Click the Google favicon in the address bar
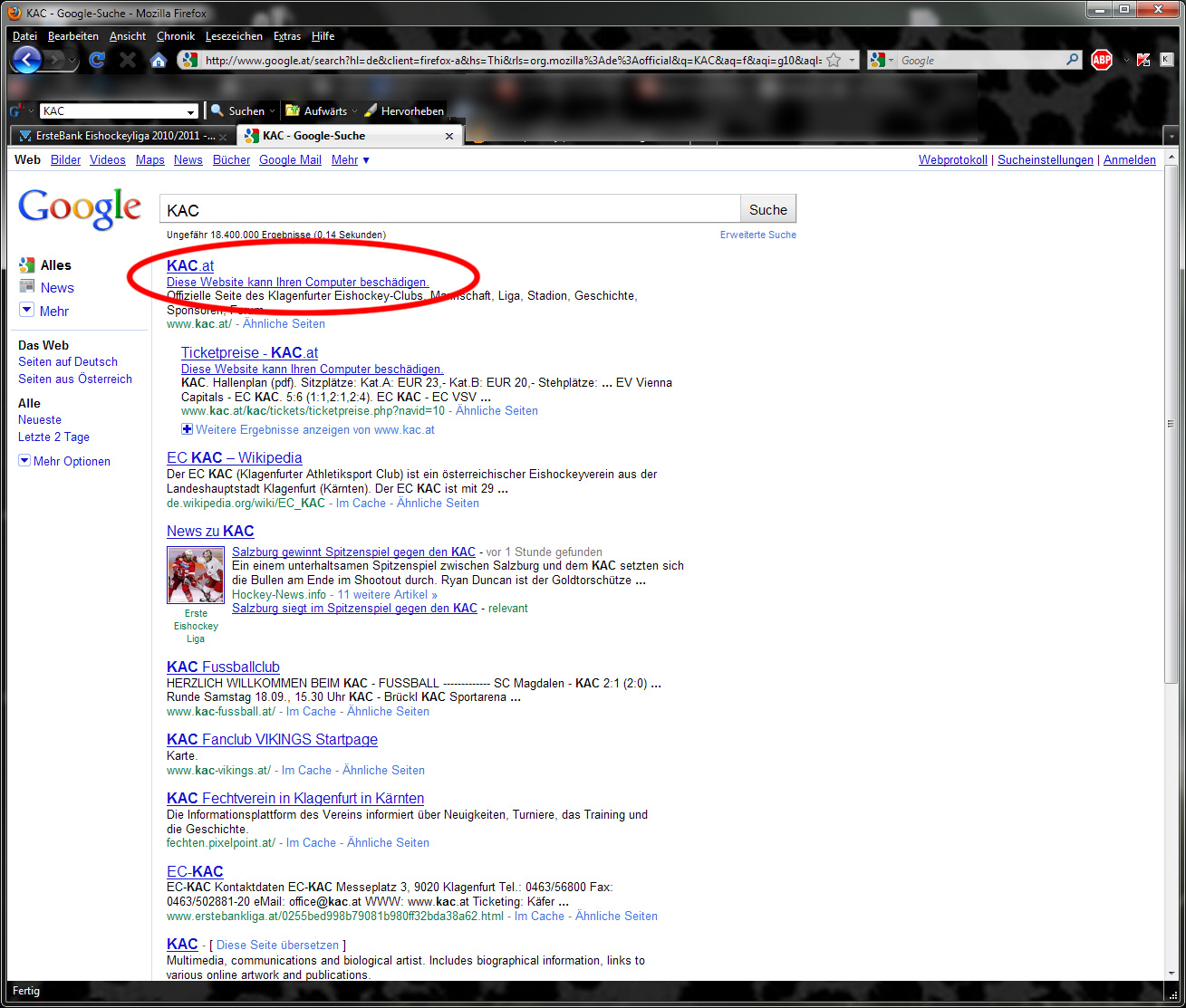Screen dimensions: 1186x1008 189,60
